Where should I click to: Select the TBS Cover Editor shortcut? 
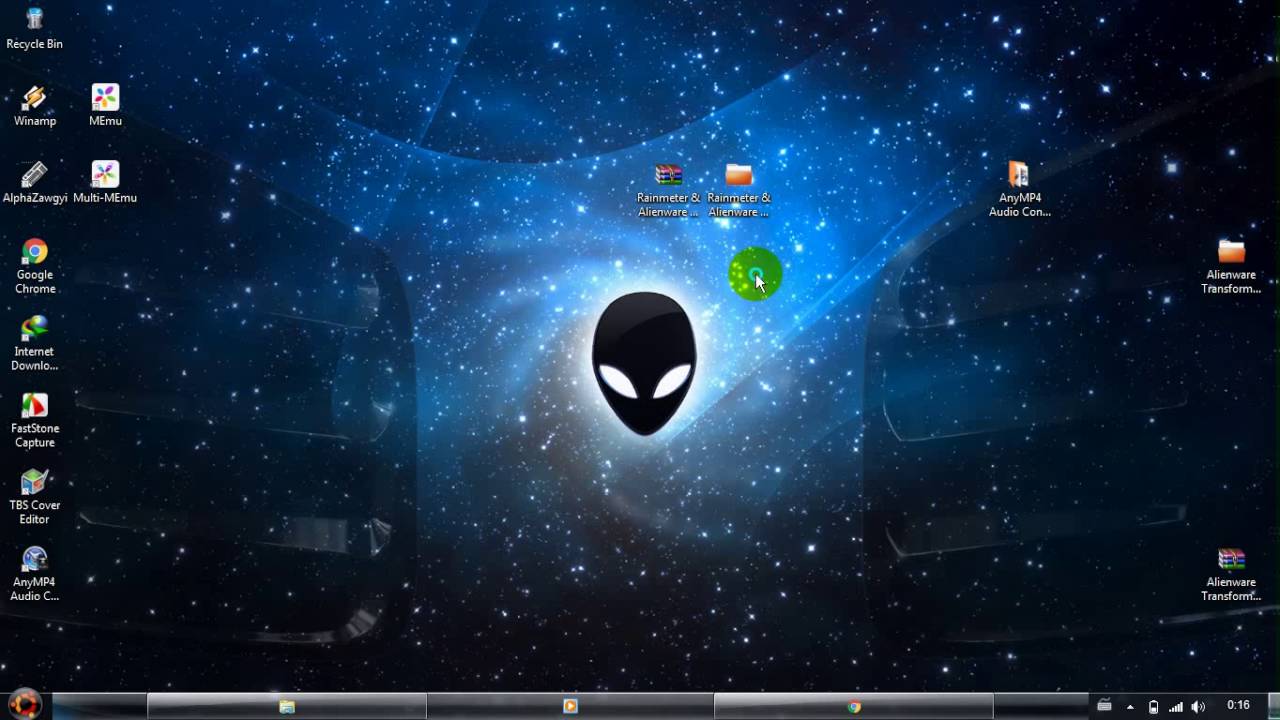[35, 497]
